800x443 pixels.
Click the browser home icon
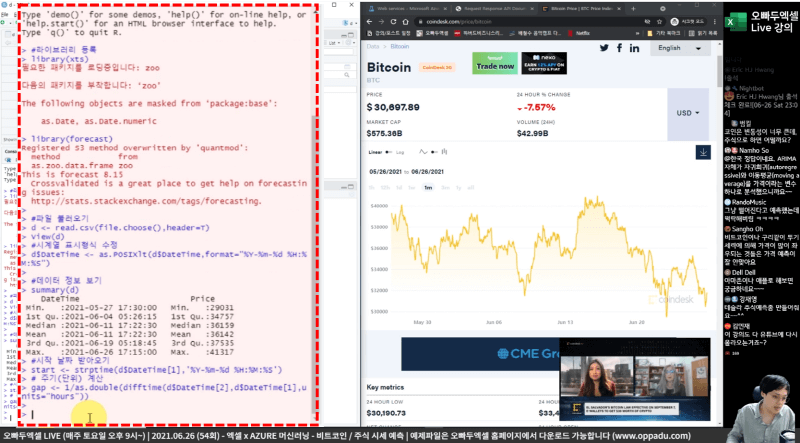pos(404,19)
